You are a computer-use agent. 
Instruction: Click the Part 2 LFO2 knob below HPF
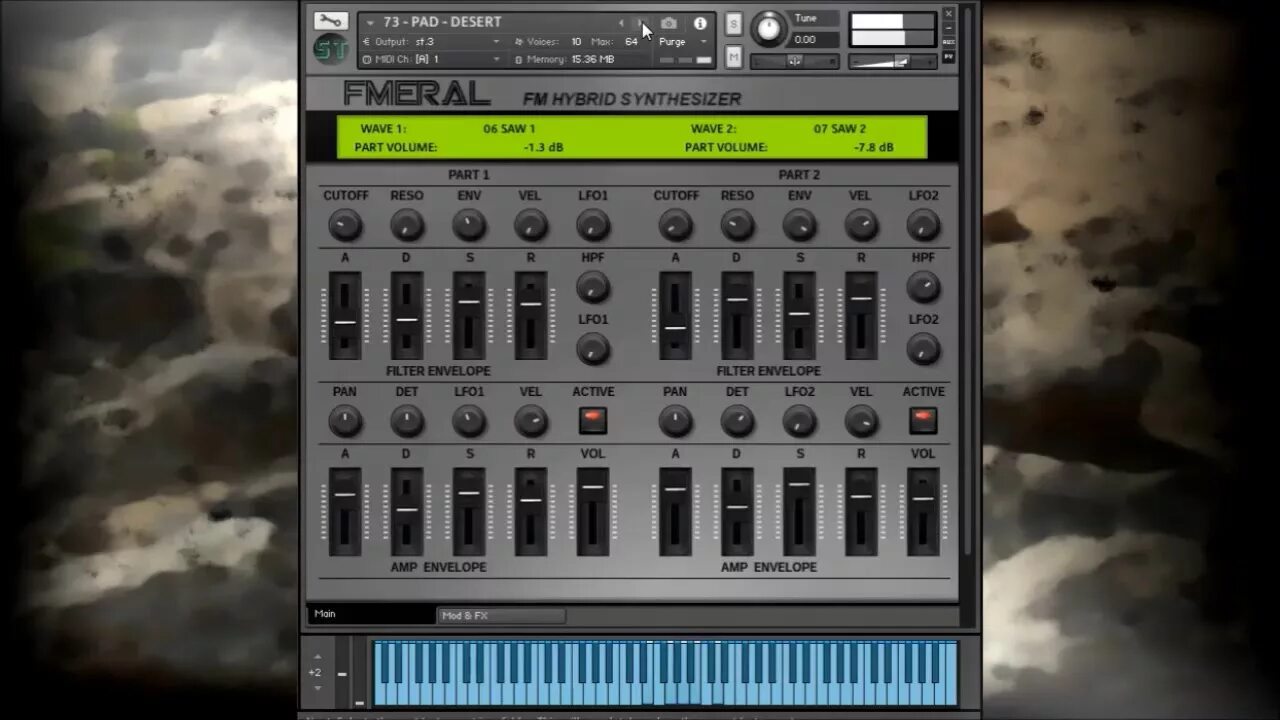click(923, 349)
